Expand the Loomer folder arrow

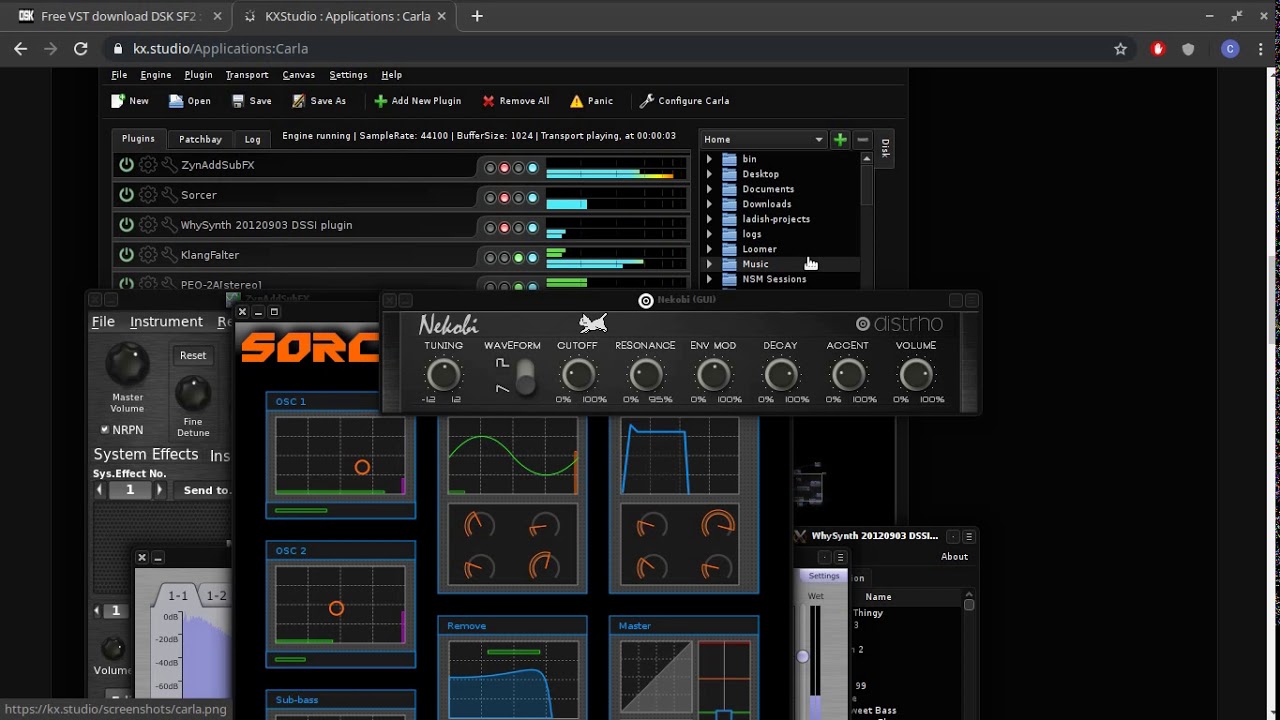click(x=709, y=249)
